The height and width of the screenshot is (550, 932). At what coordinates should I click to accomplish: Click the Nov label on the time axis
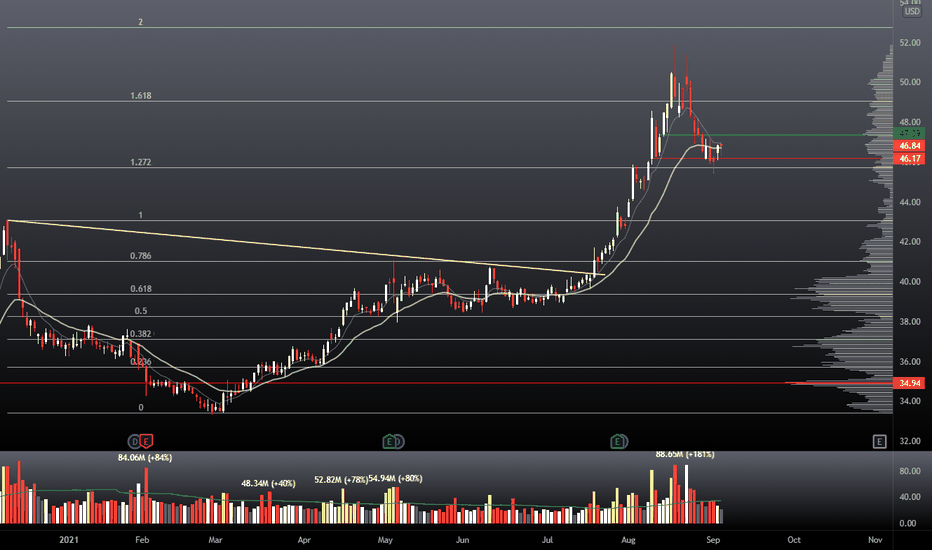click(x=875, y=540)
